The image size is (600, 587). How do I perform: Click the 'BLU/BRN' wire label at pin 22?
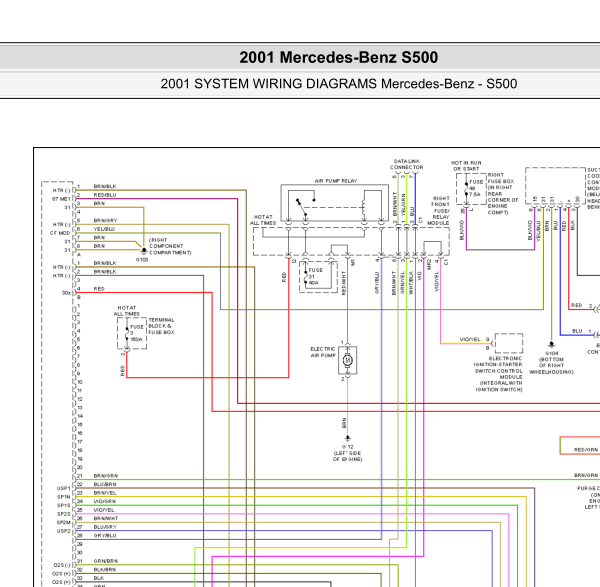pyautogui.click(x=105, y=484)
